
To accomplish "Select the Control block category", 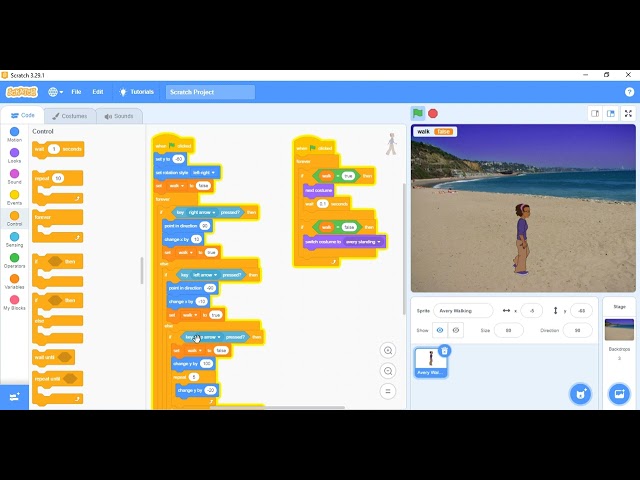I will pos(14,218).
